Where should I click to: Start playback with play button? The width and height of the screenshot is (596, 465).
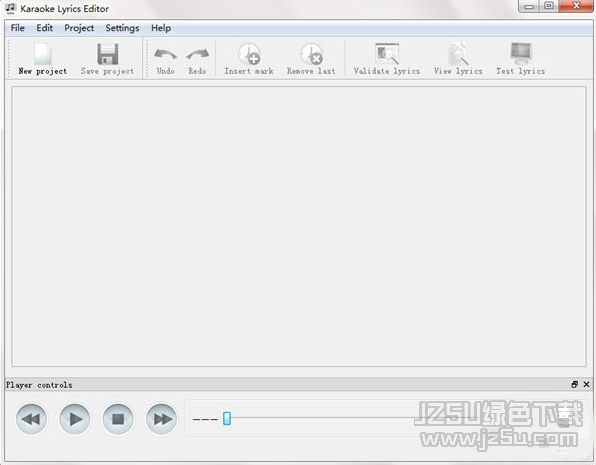click(x=75, y=419)
